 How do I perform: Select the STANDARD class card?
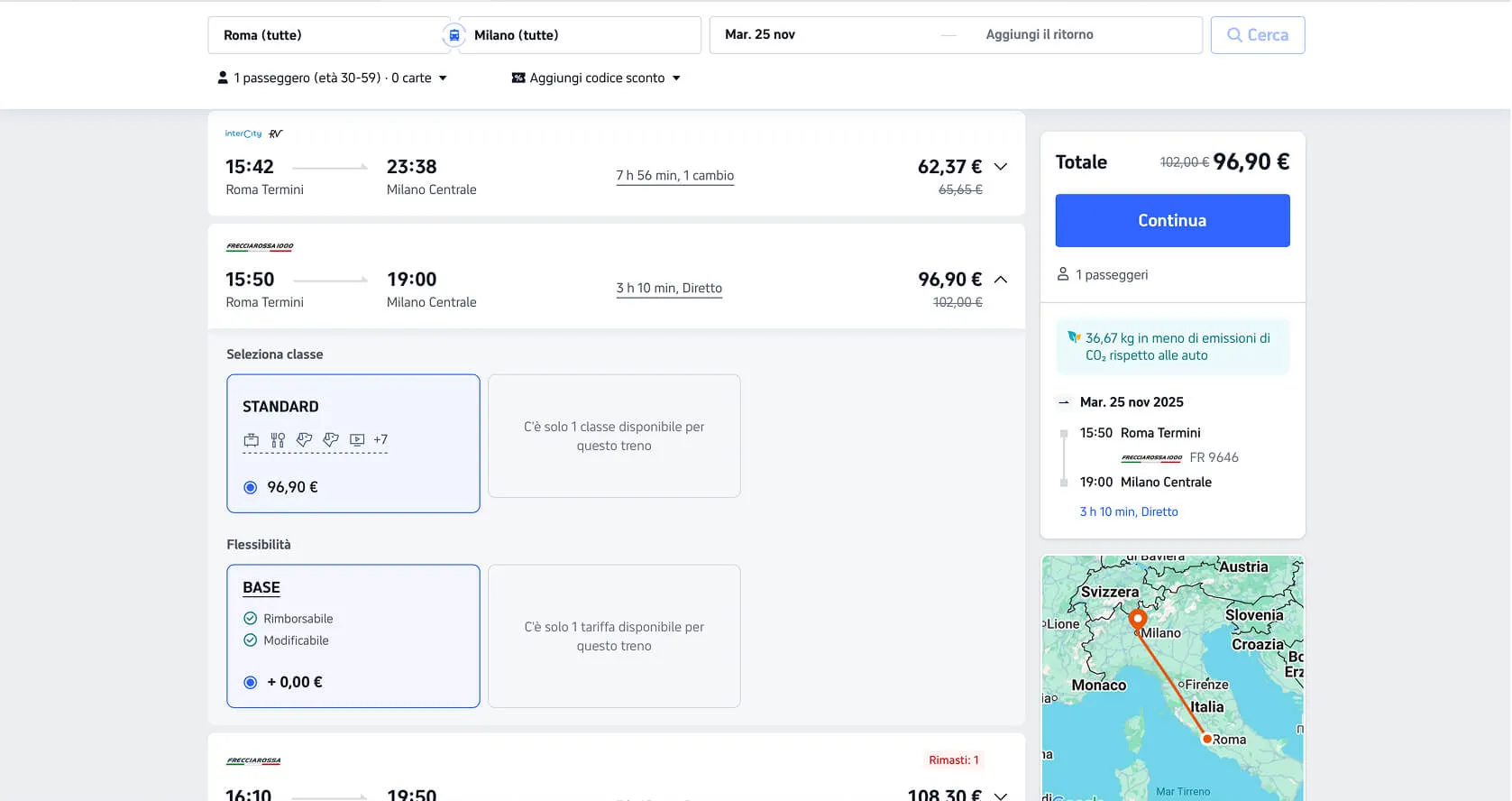pyautogui.click(x=353, y=444)
